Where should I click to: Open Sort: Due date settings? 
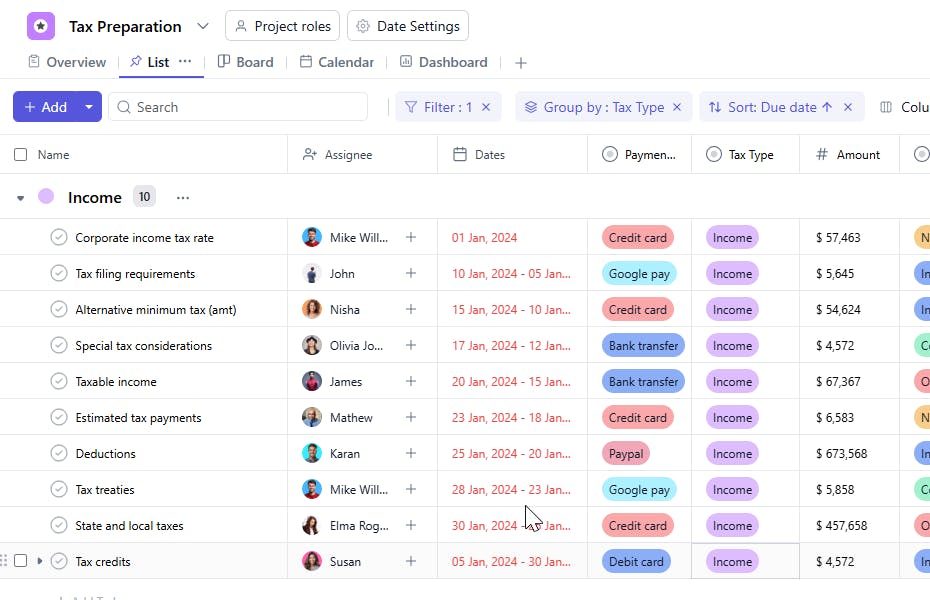click(x=770, y=107)
